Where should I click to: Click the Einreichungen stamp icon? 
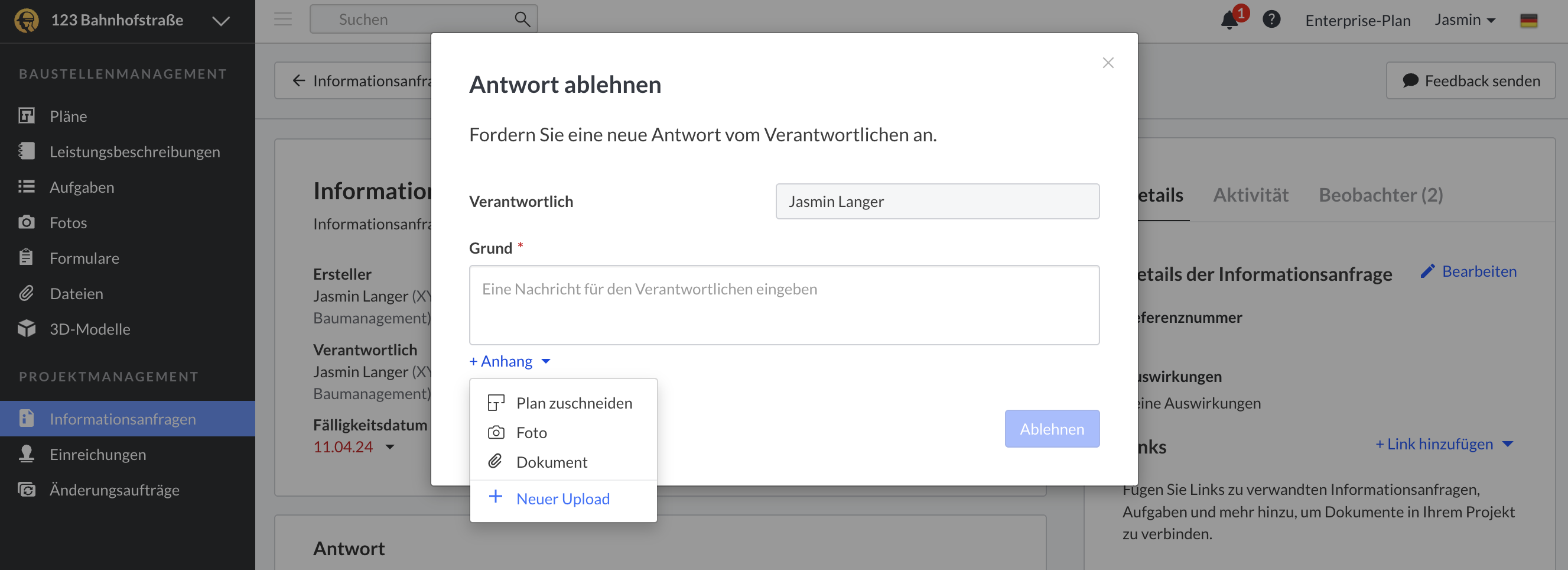click(x=26, y=454)
